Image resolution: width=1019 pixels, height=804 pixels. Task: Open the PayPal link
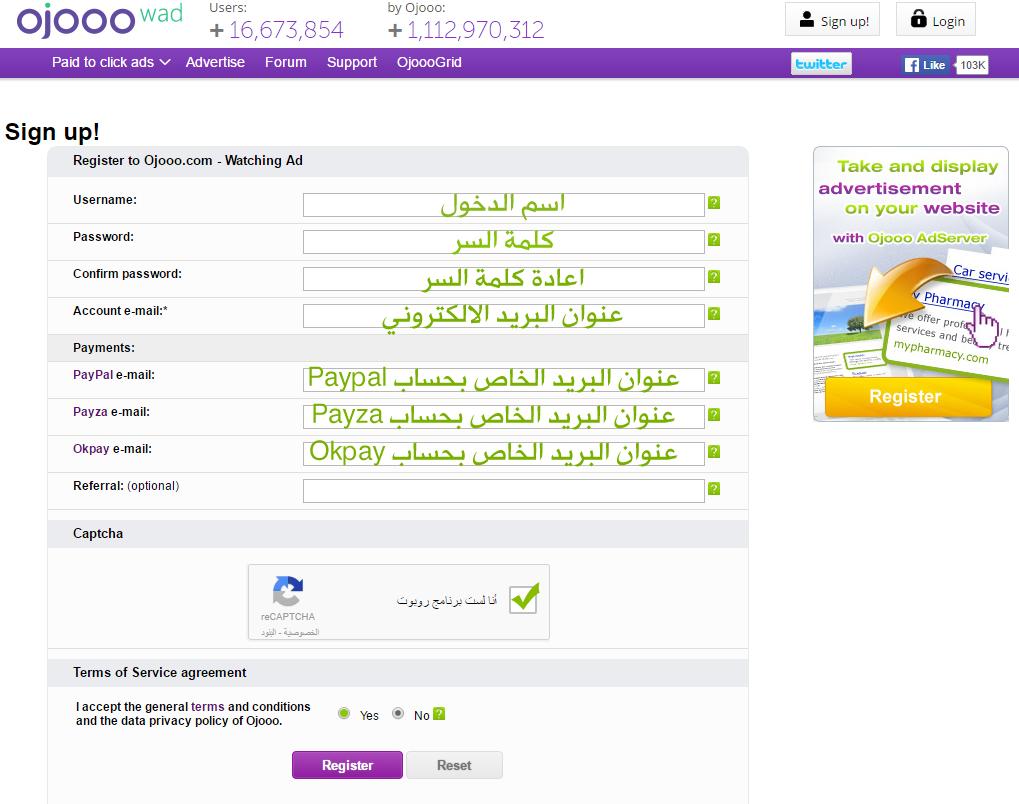coord(93,375)
